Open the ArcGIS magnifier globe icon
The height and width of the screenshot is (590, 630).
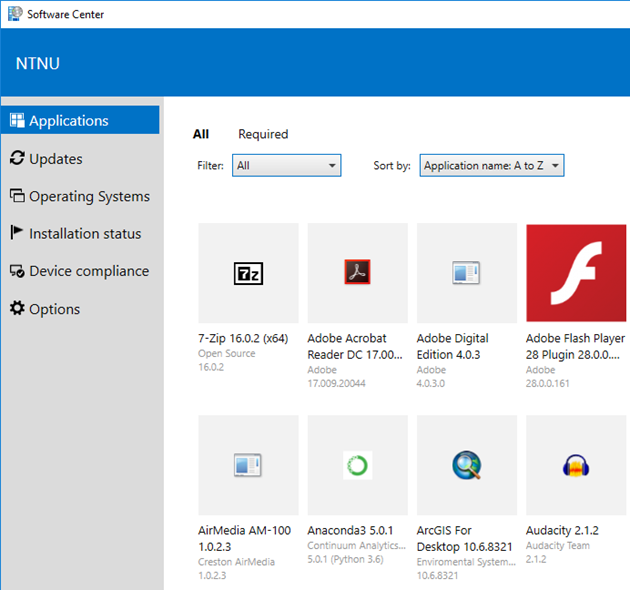[x=466, y=465]
